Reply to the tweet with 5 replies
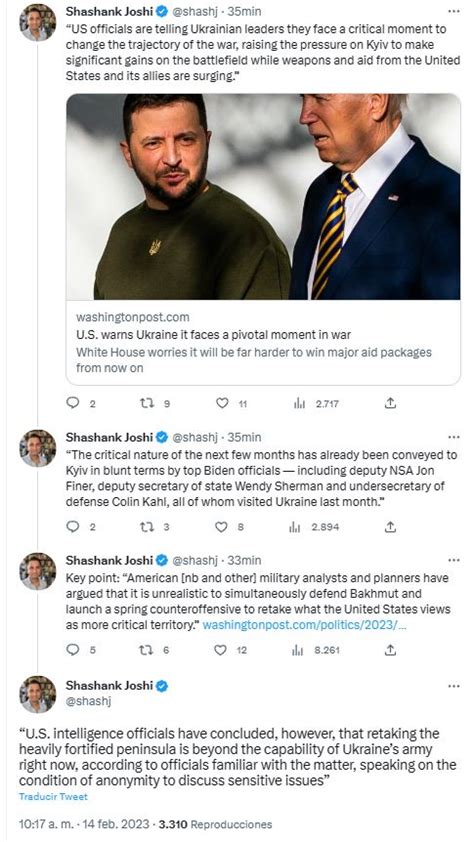 tap(72, 650)
